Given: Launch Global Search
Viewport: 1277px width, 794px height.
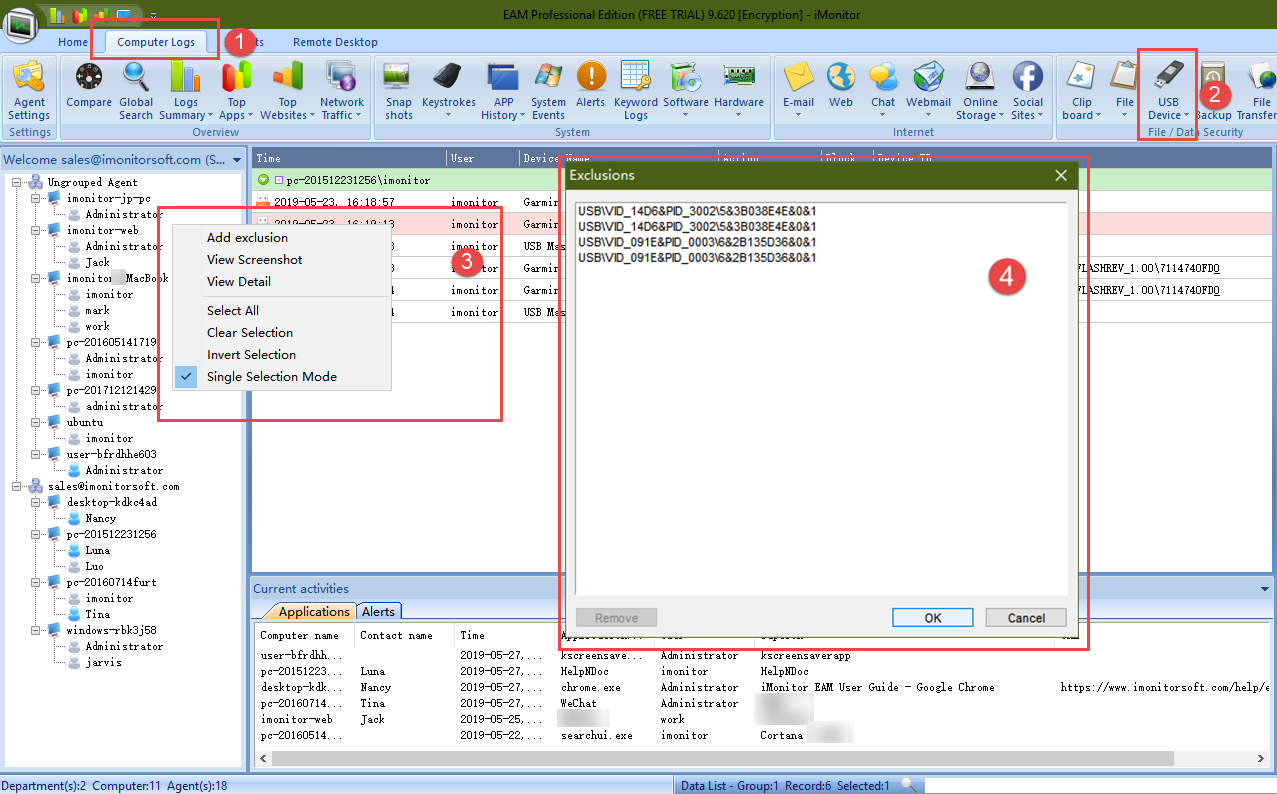Looking at the screenshot, I should [136, 90].
